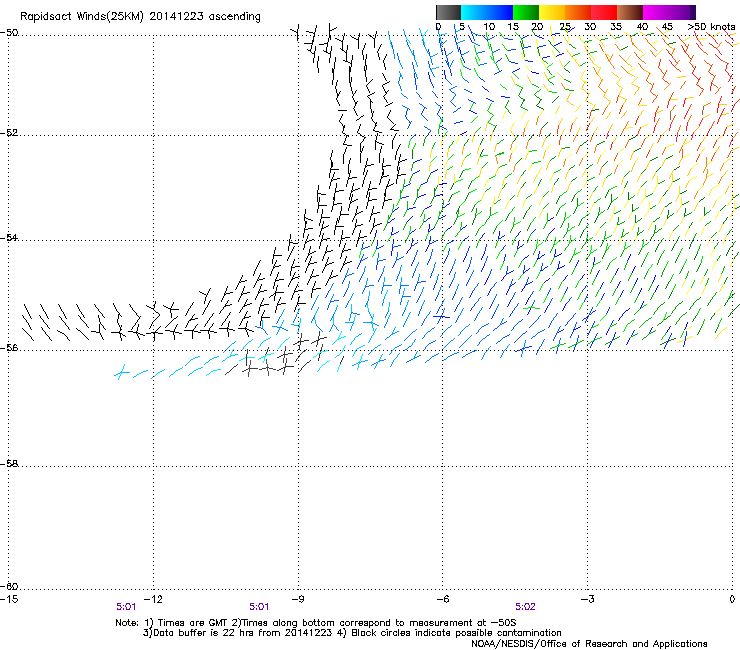Screen dimensions: 740x650
Task: Select the yellow 20-25 knots legend swatch
Action: point(552,12)
